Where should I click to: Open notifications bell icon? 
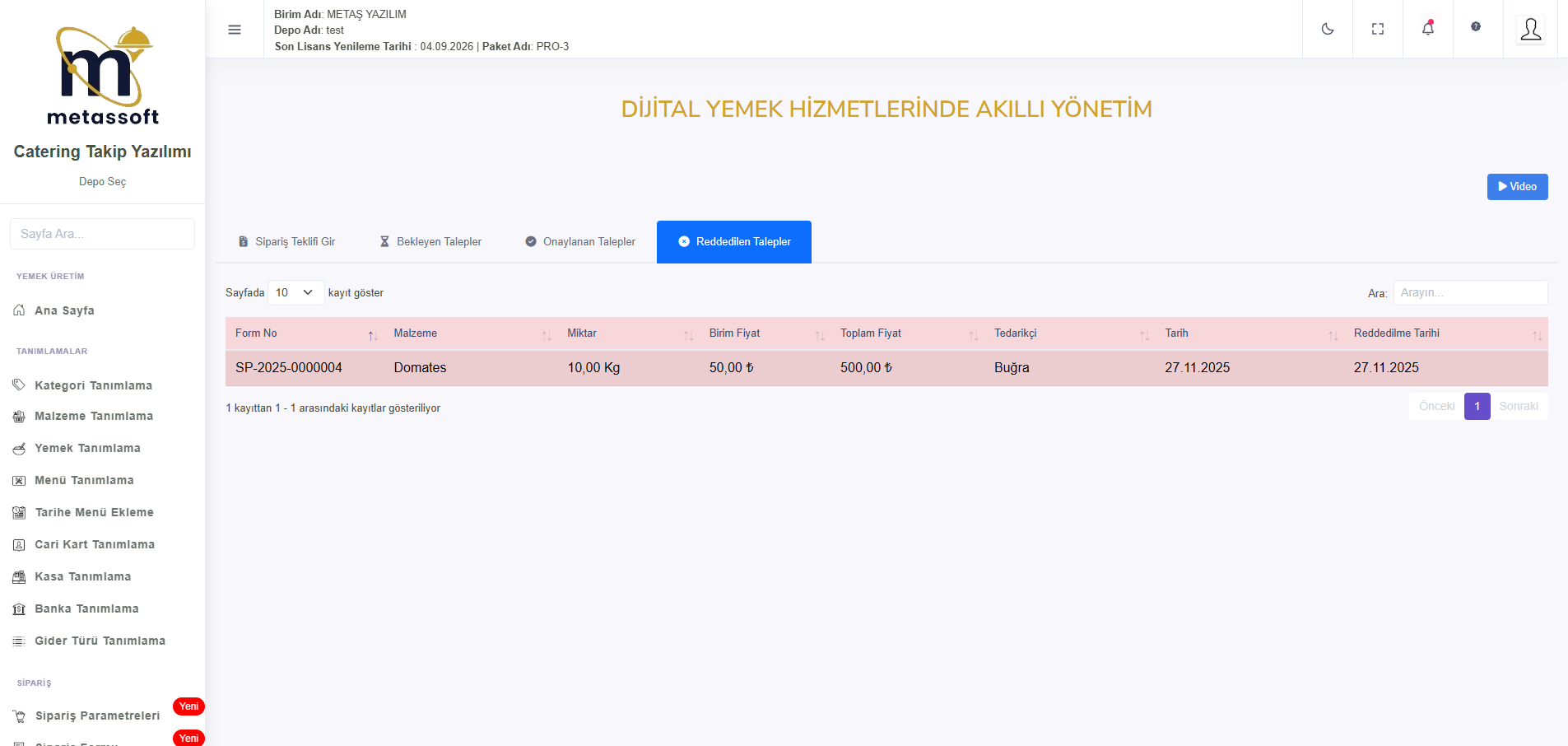[x=1427, y=29]
